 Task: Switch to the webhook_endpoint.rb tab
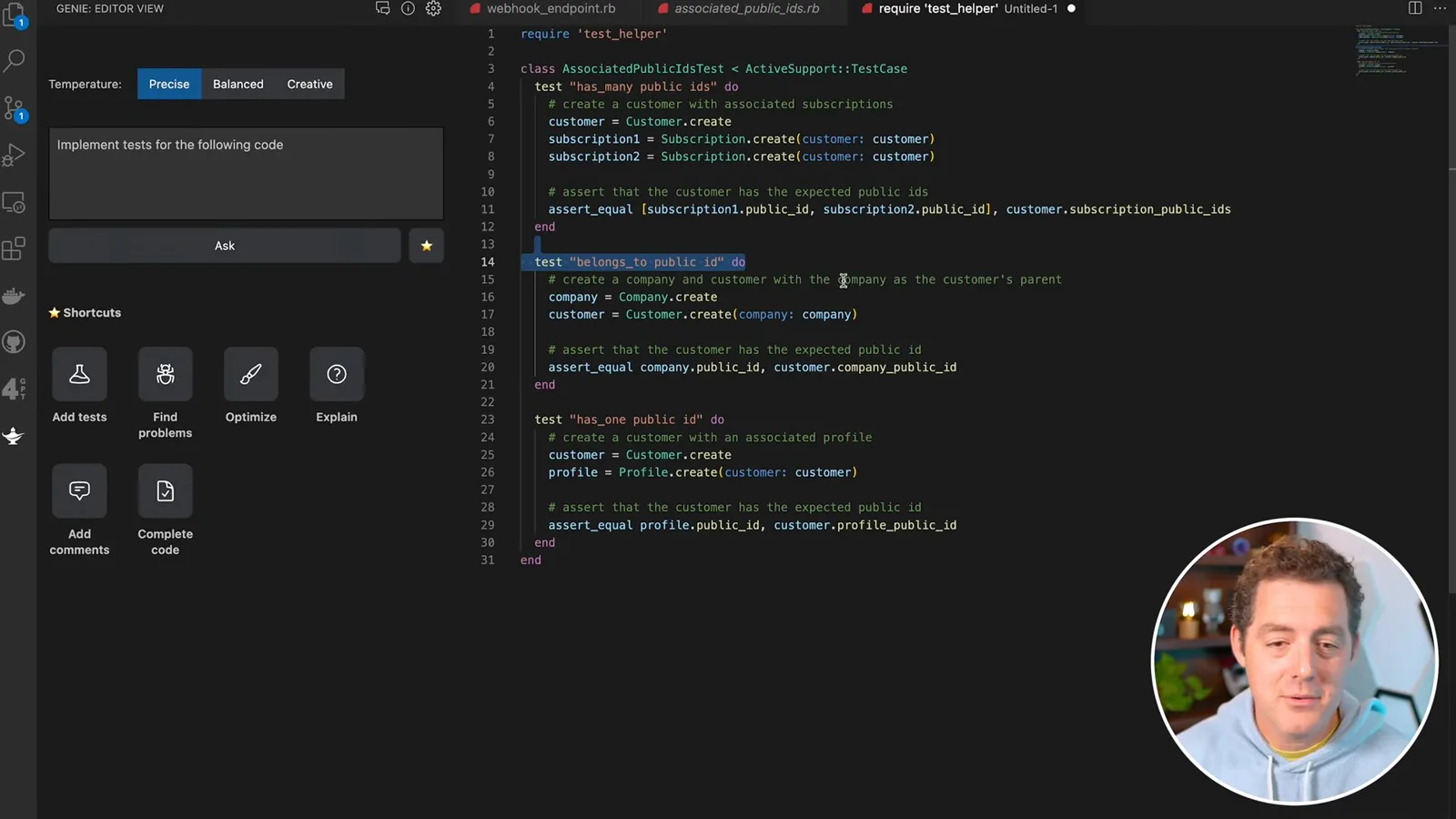pos(551,8)
